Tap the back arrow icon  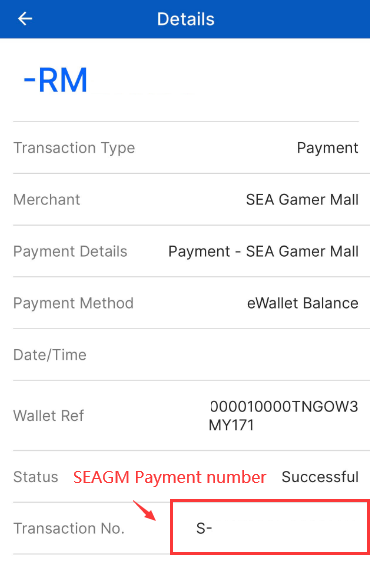tap(25, 19)
